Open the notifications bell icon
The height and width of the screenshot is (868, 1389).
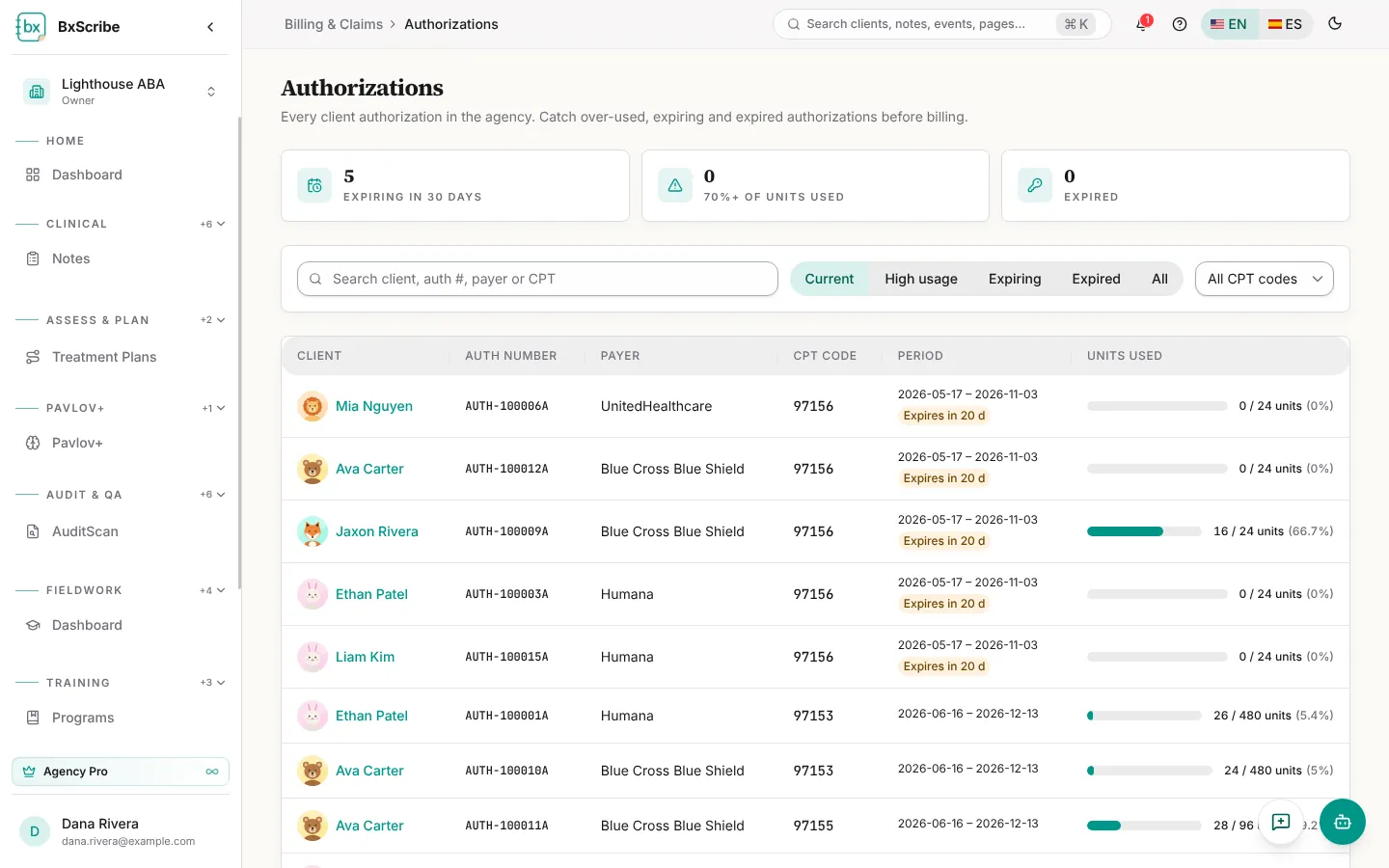(1142, 24)
